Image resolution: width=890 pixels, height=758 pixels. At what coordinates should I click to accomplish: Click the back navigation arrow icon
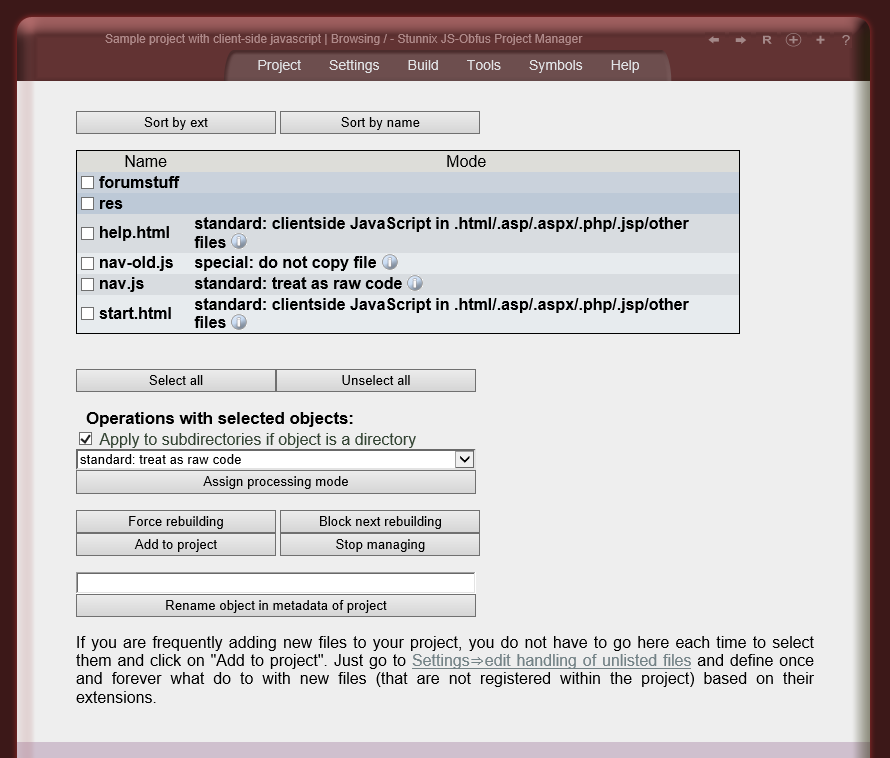point(713,39)
